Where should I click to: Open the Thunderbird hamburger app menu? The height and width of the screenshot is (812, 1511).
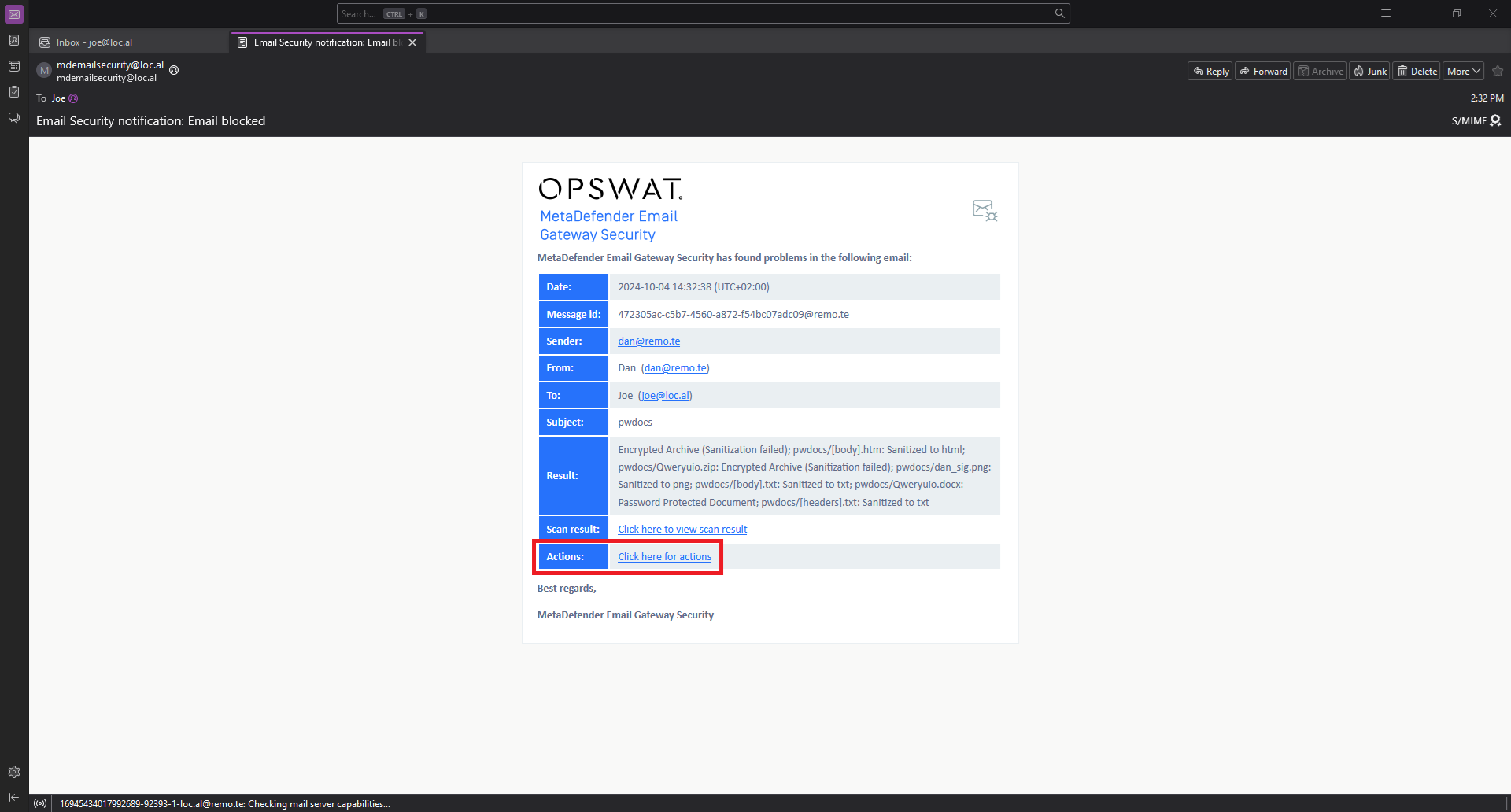pyautogui.click(x=1386, y=13)
